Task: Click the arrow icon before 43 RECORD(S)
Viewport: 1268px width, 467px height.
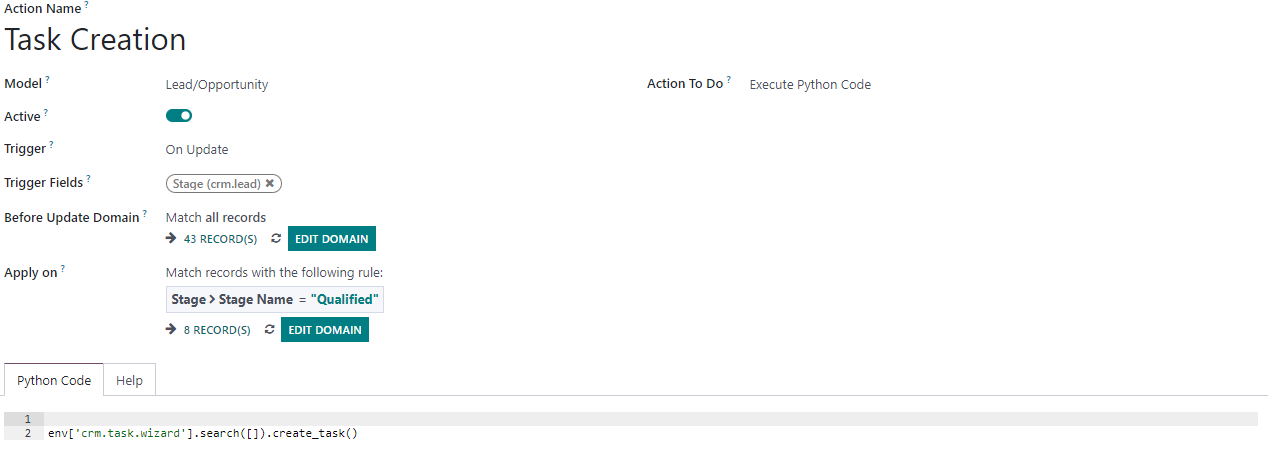Action: 171,239
